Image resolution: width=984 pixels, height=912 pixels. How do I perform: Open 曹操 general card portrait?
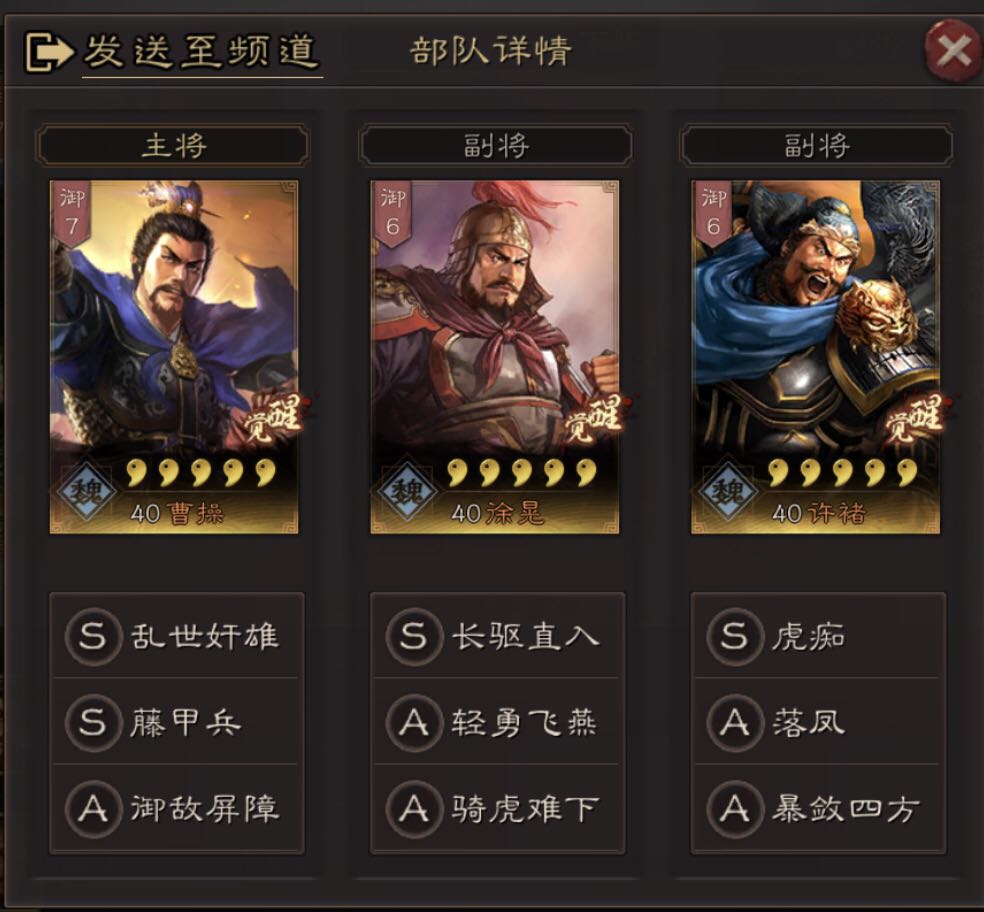(x=174, y=357)
